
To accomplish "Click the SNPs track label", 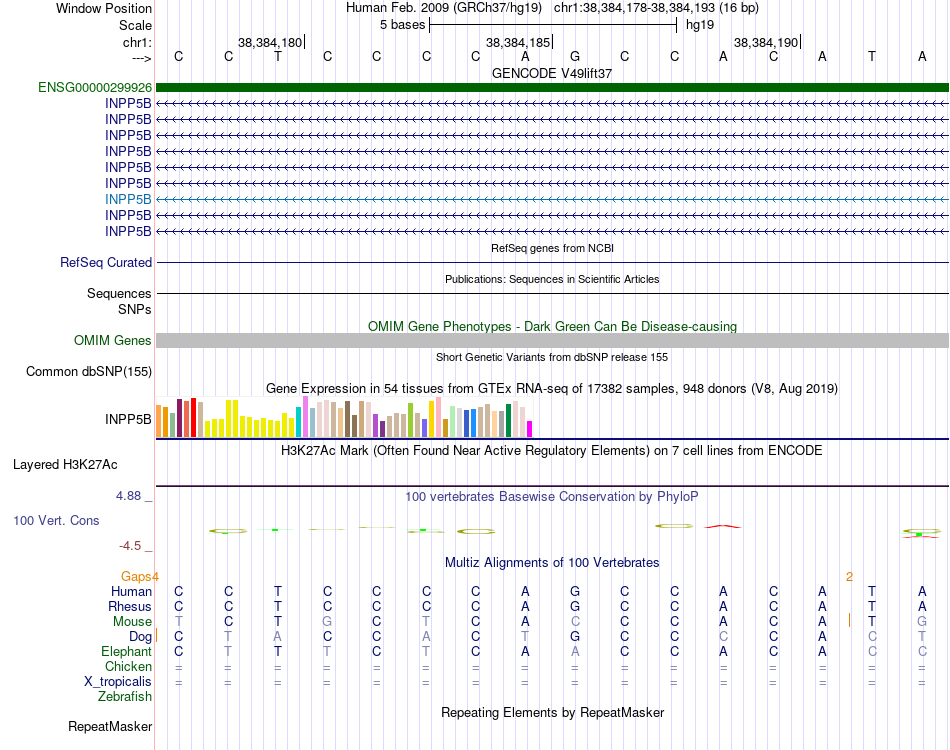I will pyautogui.click(x=135, y=310).
